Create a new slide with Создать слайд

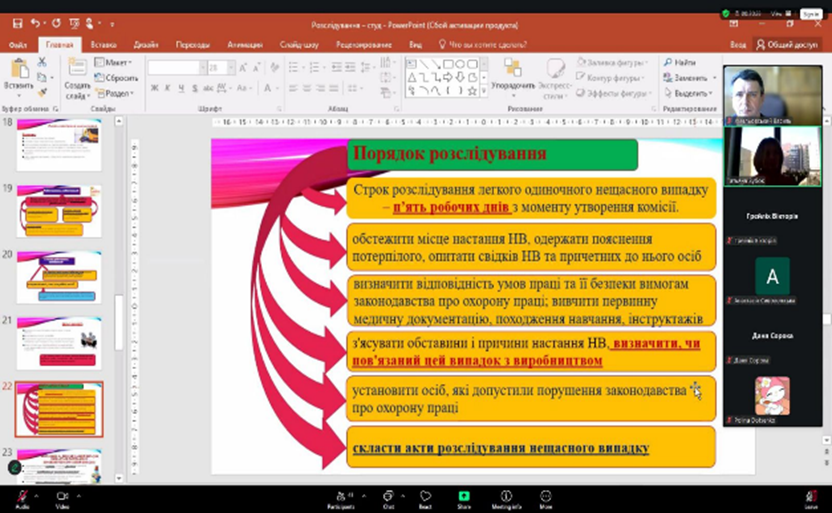77,78
